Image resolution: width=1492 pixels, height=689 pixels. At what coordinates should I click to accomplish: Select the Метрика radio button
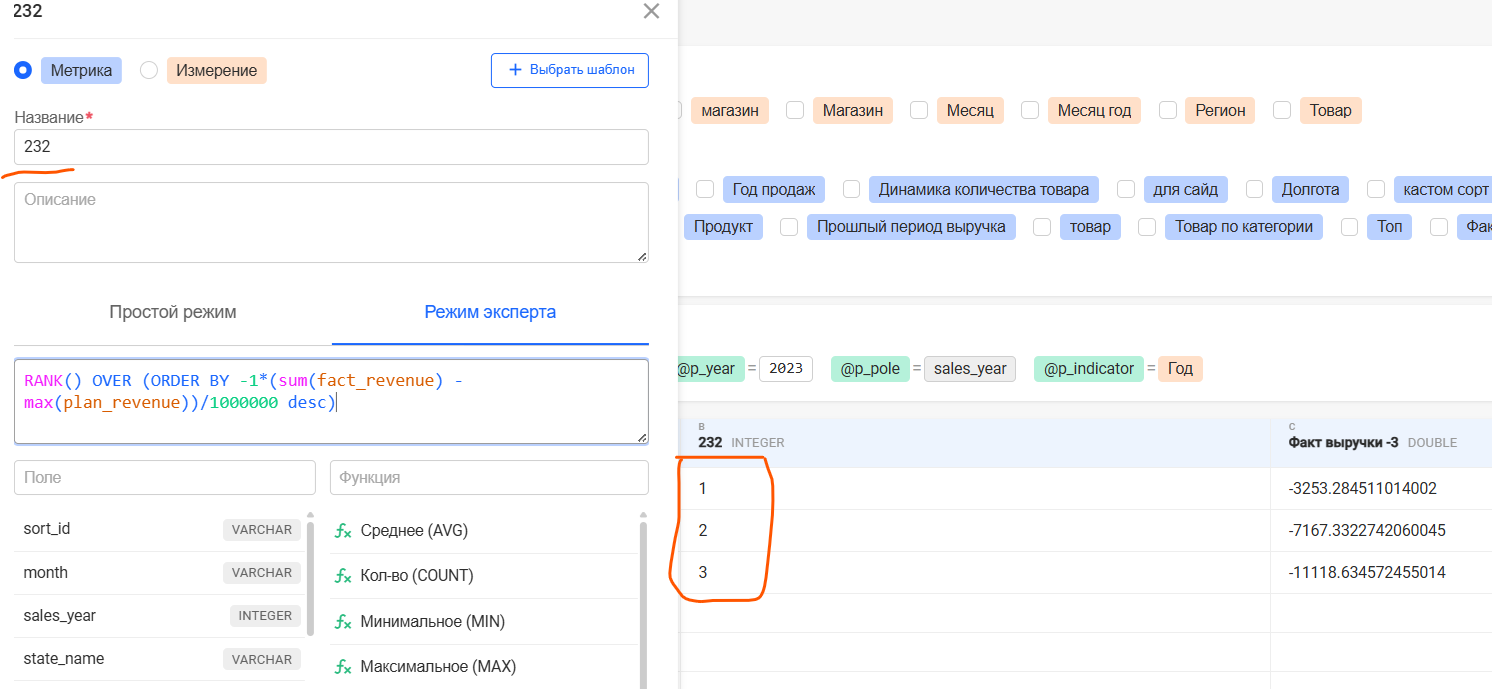click(x=22, y=70)
